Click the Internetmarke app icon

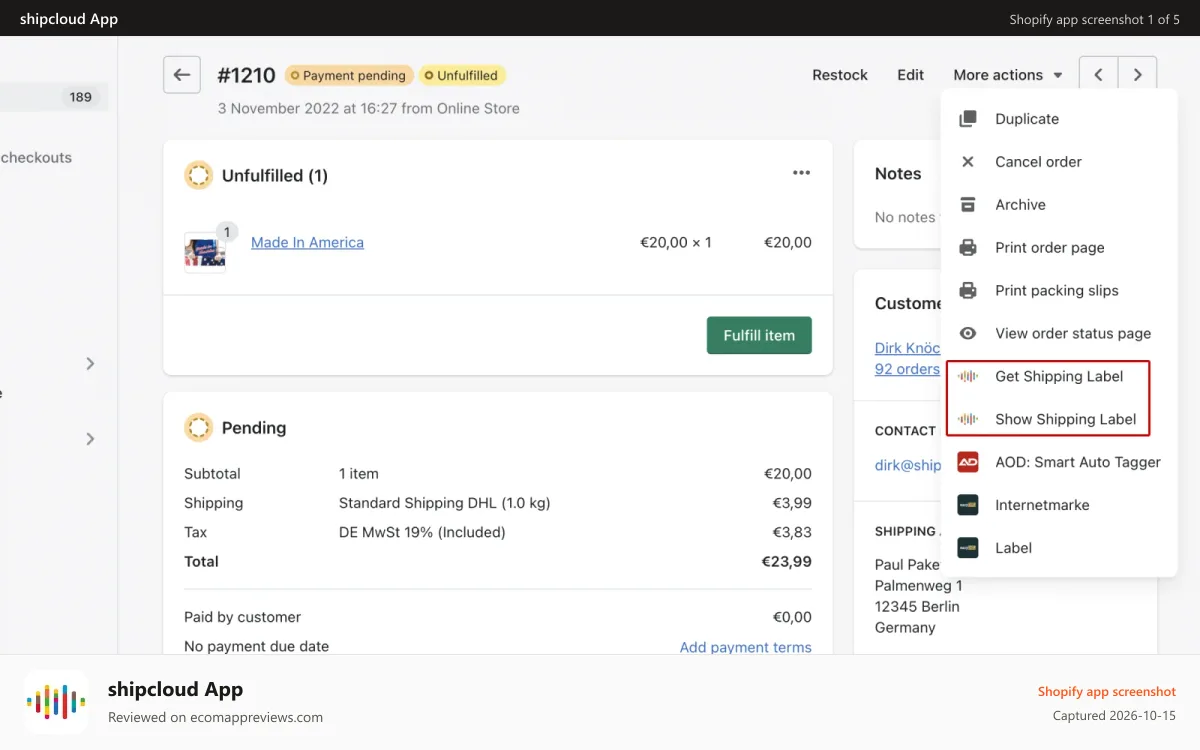[968, 505]
